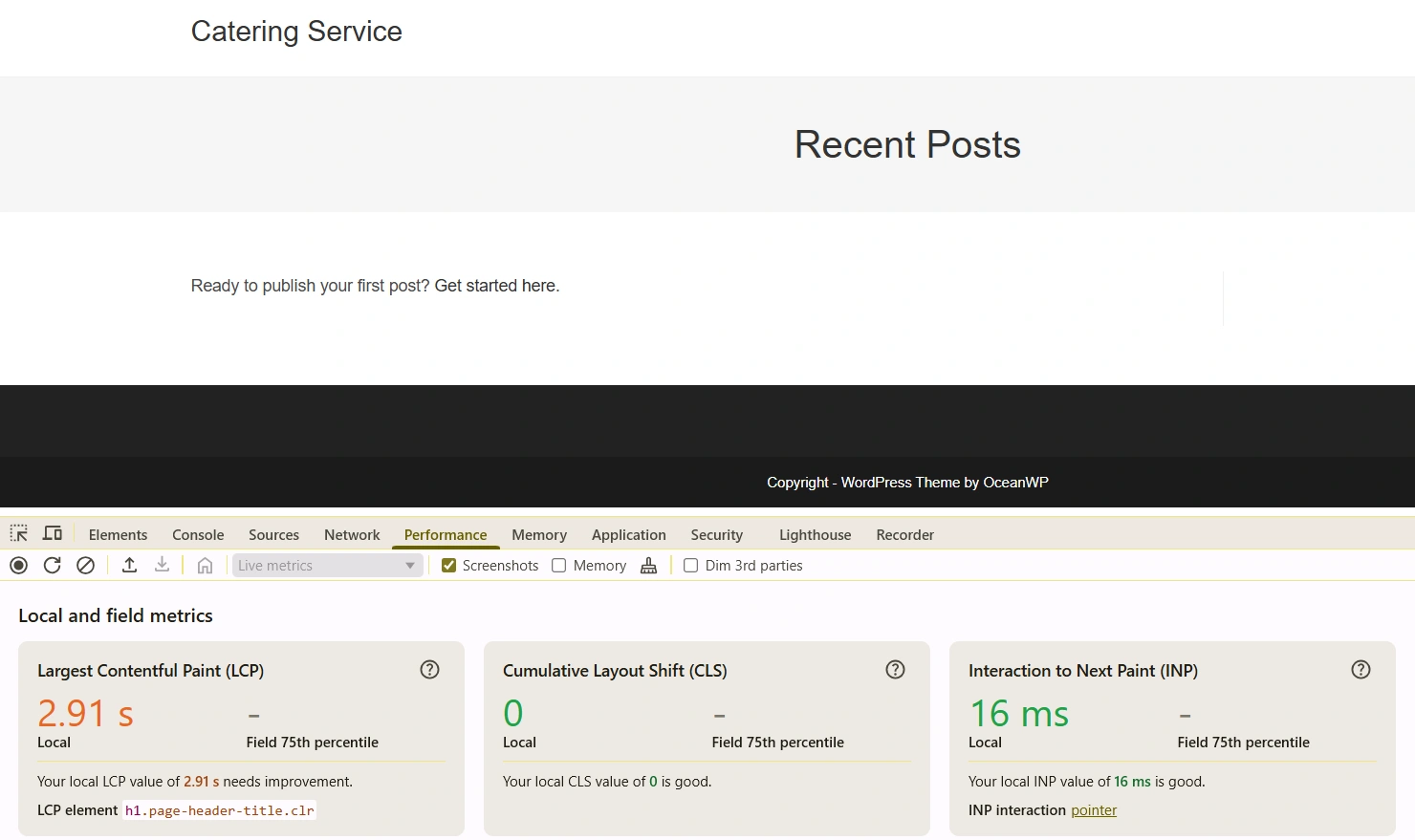Viewport: 1415px width, 840px height.
Task: Click the Cumulative Layout Shift (CLS) title
Action: [615, 671]
